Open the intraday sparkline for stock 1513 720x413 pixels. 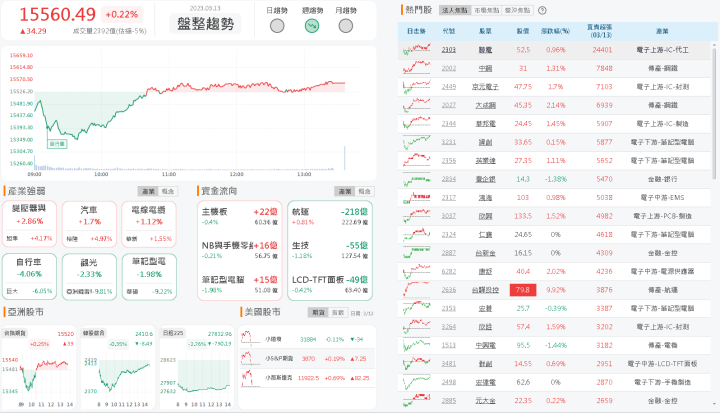(416, 345)
